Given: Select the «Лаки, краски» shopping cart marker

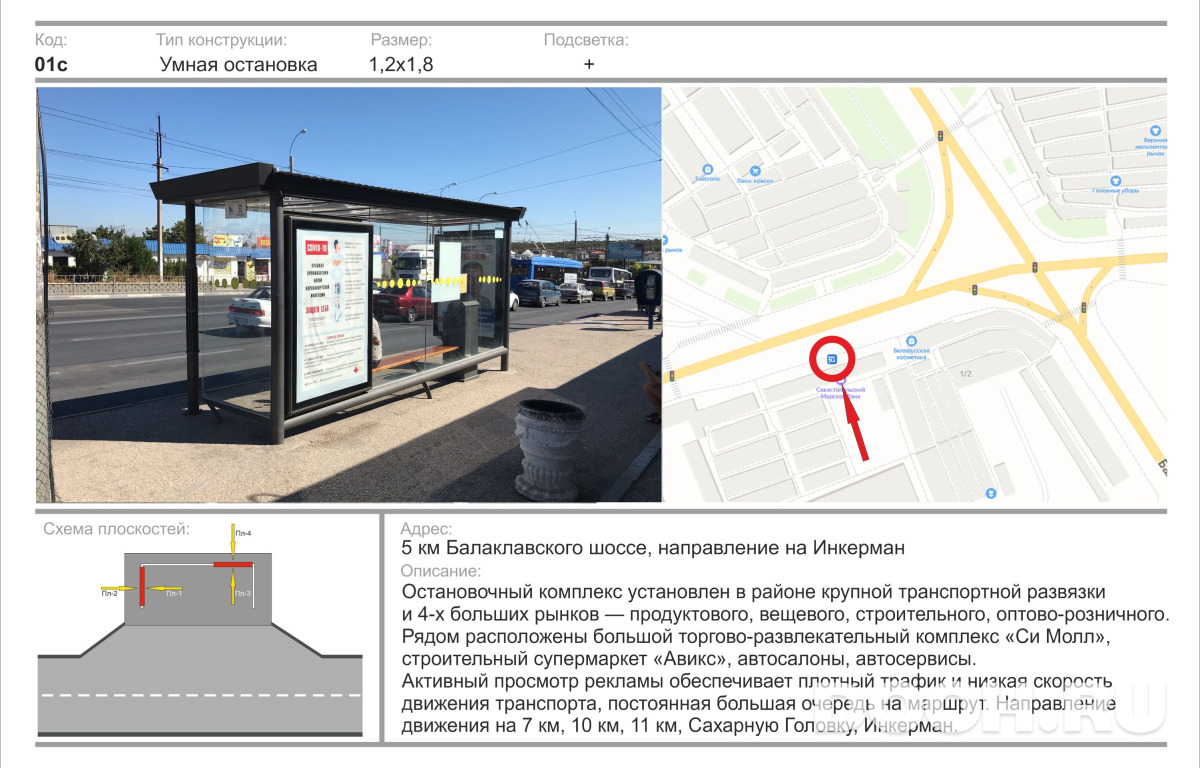Looking at the screenshot, I should pos(755,170).
